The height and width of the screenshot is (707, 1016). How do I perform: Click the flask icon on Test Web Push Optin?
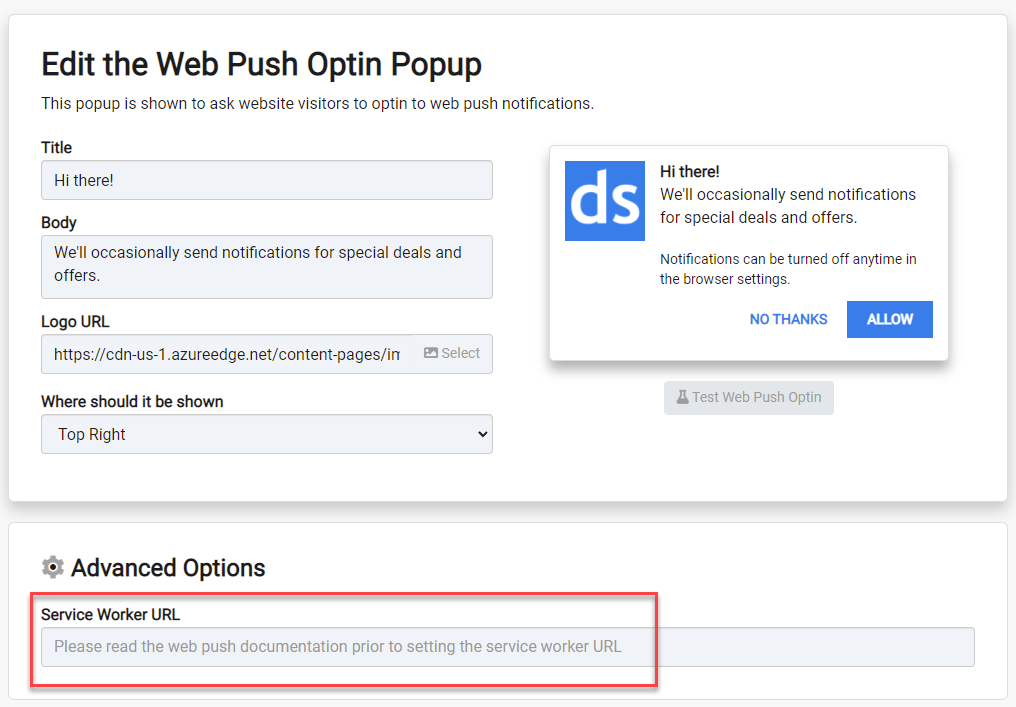(682, 397)
